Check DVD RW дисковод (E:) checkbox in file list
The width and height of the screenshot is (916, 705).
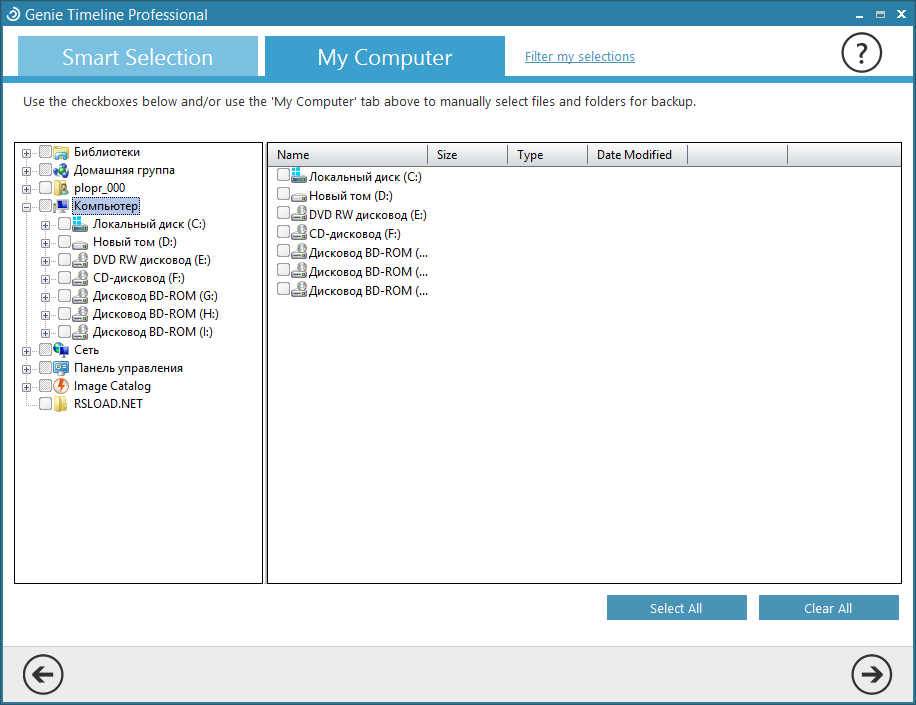[283, 212]
